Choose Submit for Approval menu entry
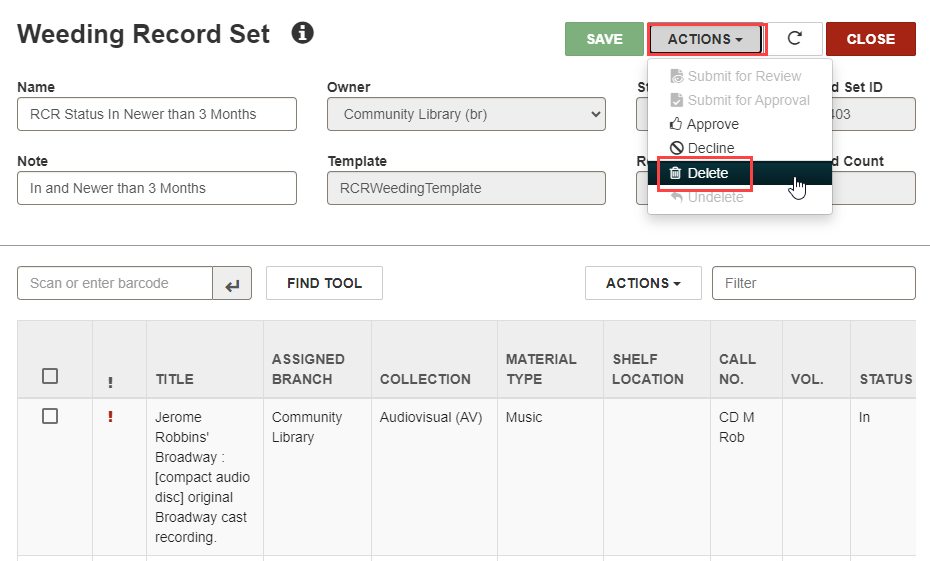Screen dimensions: 930x561 tap(740, 100)
